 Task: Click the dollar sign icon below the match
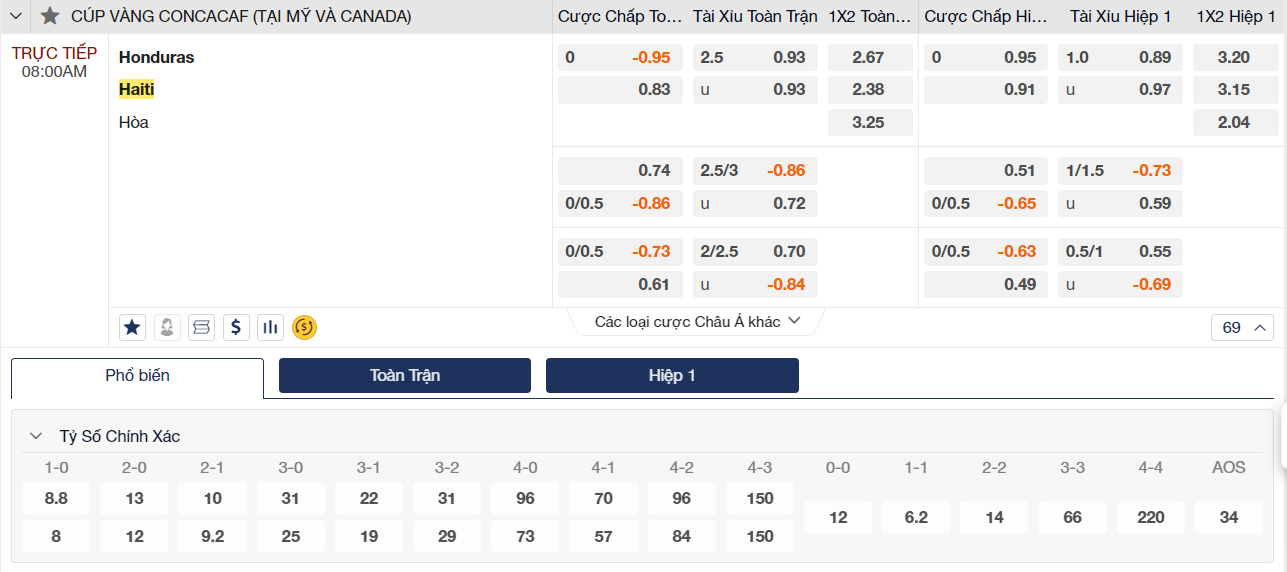point(236,327)
